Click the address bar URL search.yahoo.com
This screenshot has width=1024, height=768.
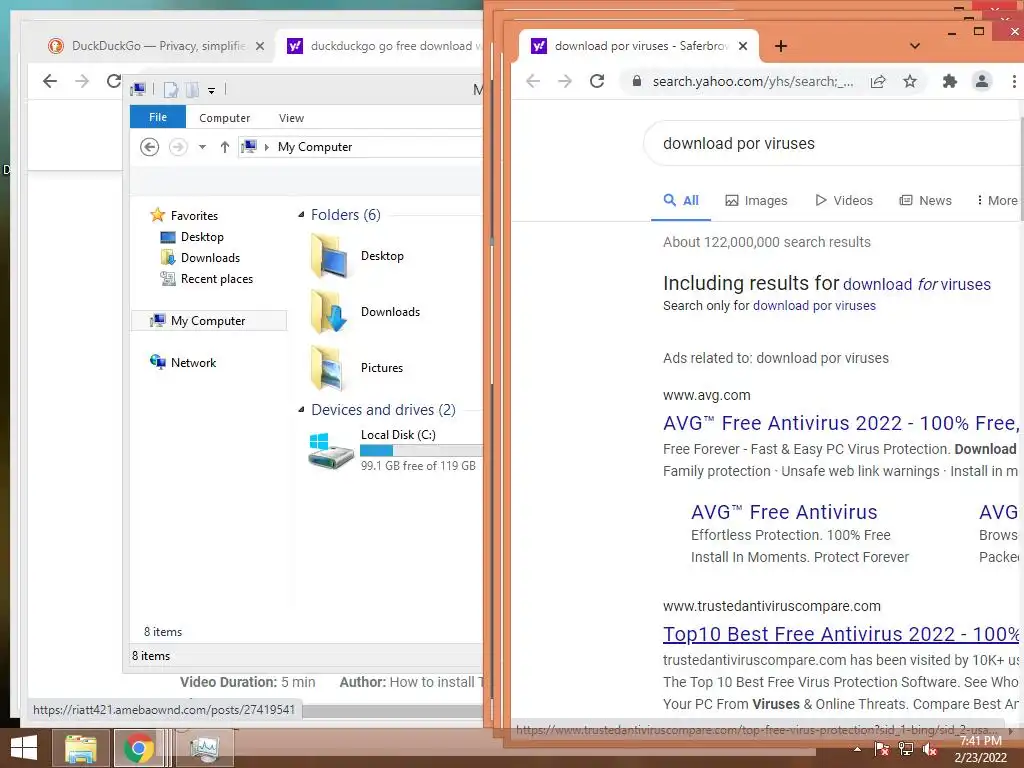(x=753, y=81)
